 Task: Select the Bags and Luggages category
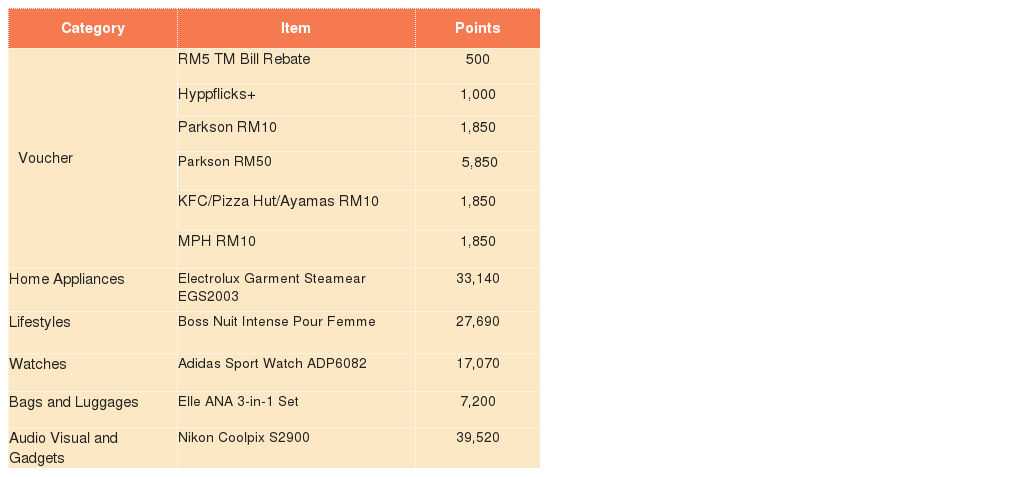pyautogui.click(x=74, y=403)
